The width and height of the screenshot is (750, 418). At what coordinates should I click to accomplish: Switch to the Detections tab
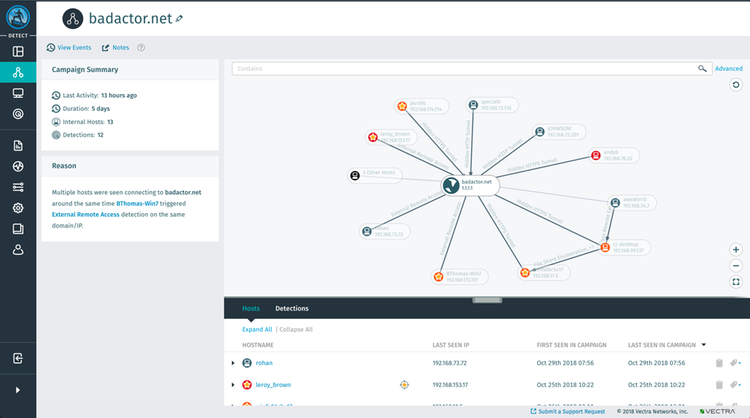pyautogui.click(x=292, y=309)
